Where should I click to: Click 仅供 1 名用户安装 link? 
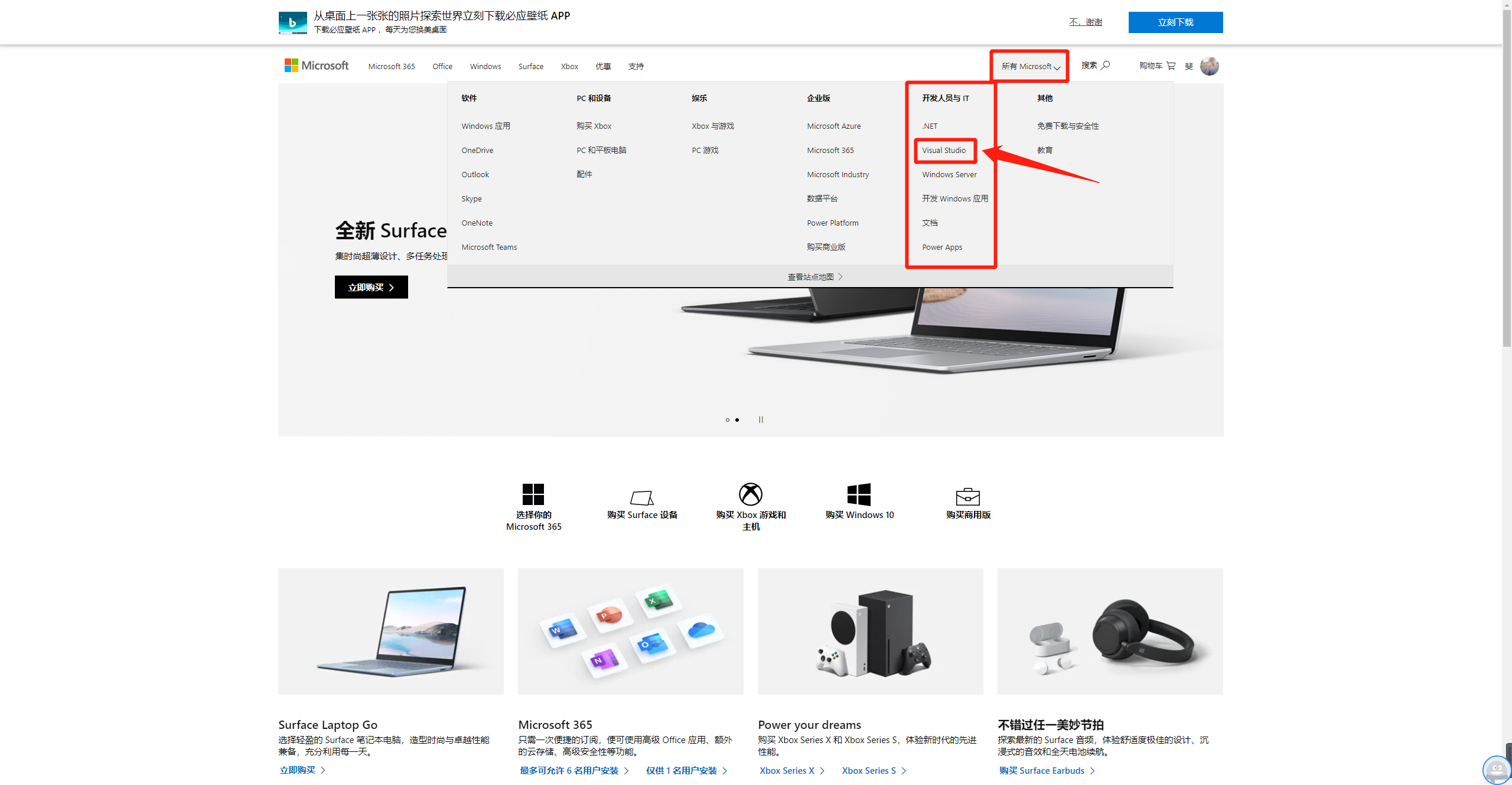686,770
